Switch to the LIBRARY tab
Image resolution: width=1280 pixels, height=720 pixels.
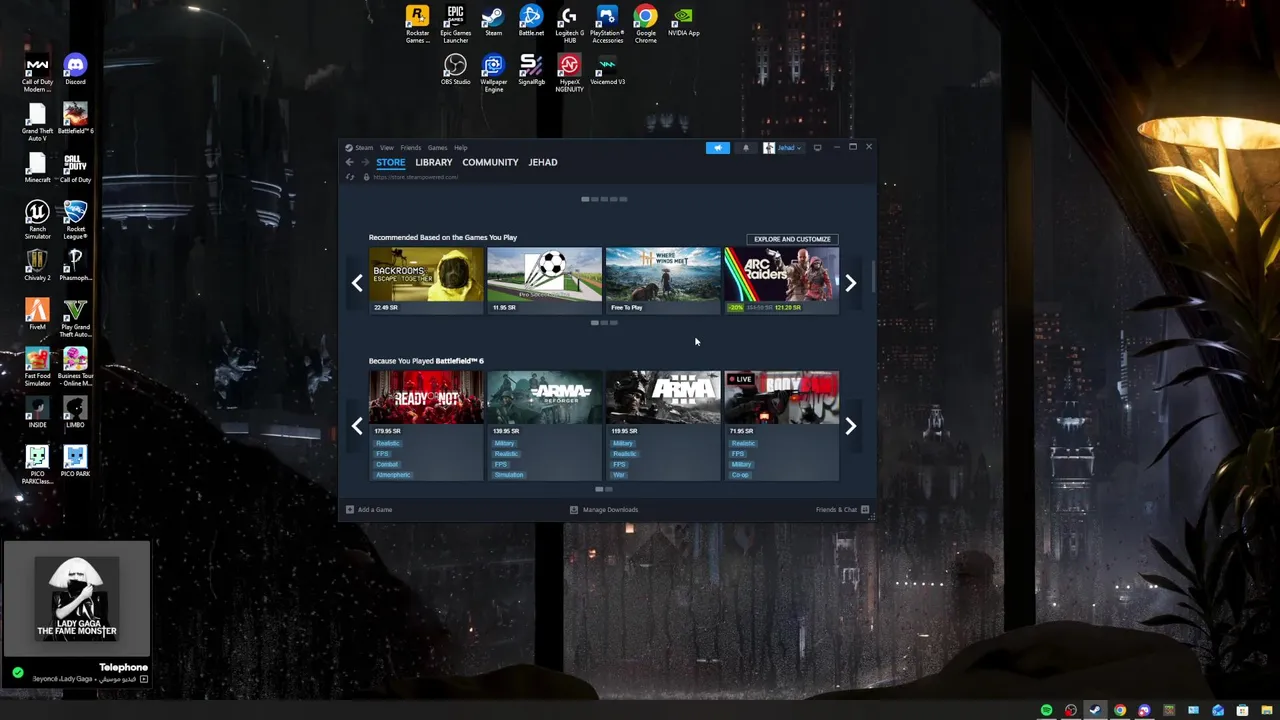[x=434, y=162]
